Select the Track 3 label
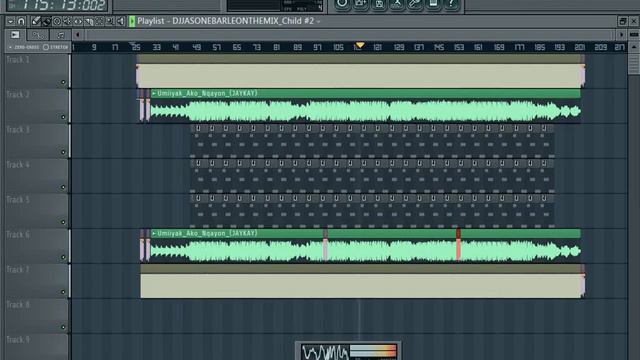 [18, 130]
